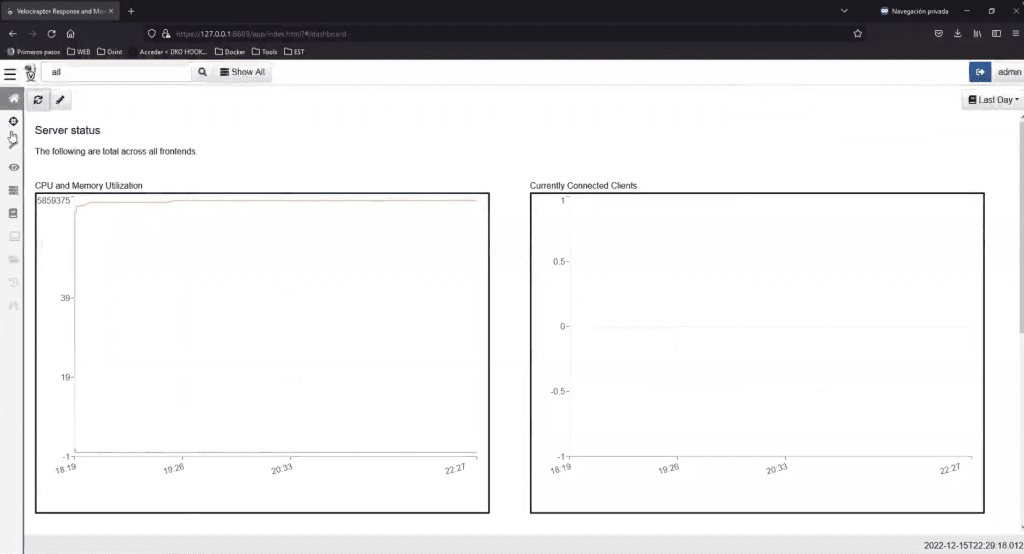The image size is (1024, 554).
Task: Open Collected Artifacts history icon
Action: (x=13, y=282)
